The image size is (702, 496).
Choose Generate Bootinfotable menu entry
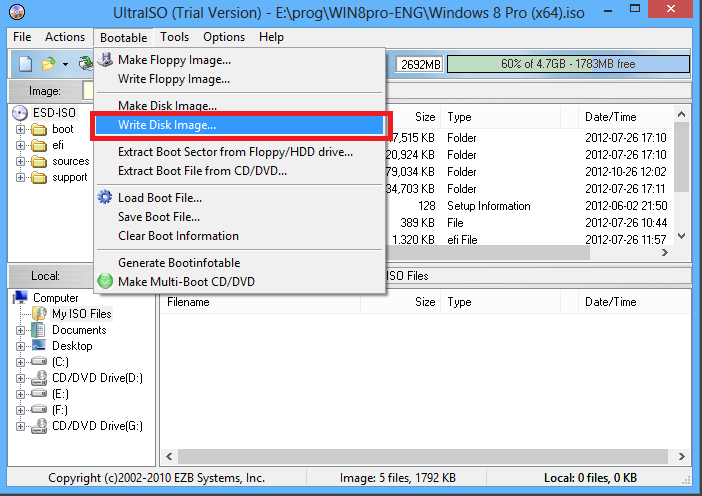(x=240, y=263)
